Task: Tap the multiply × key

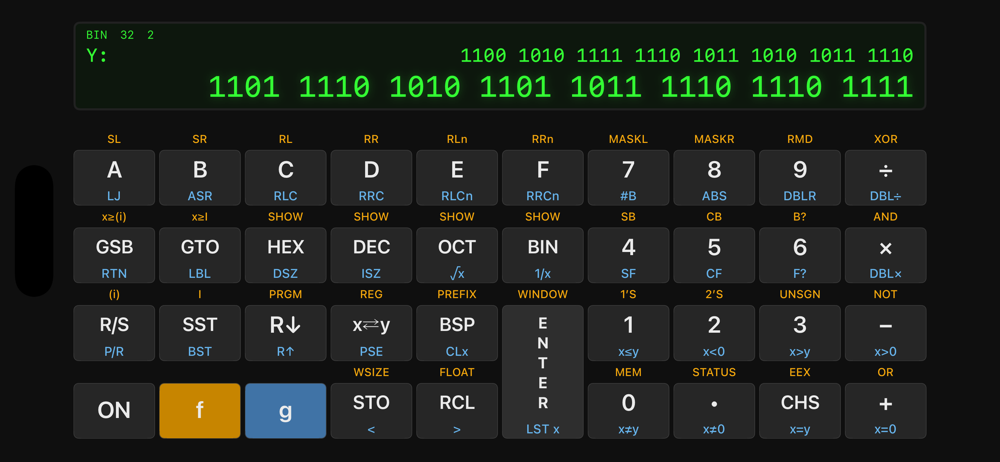Action: click(885, 255)
